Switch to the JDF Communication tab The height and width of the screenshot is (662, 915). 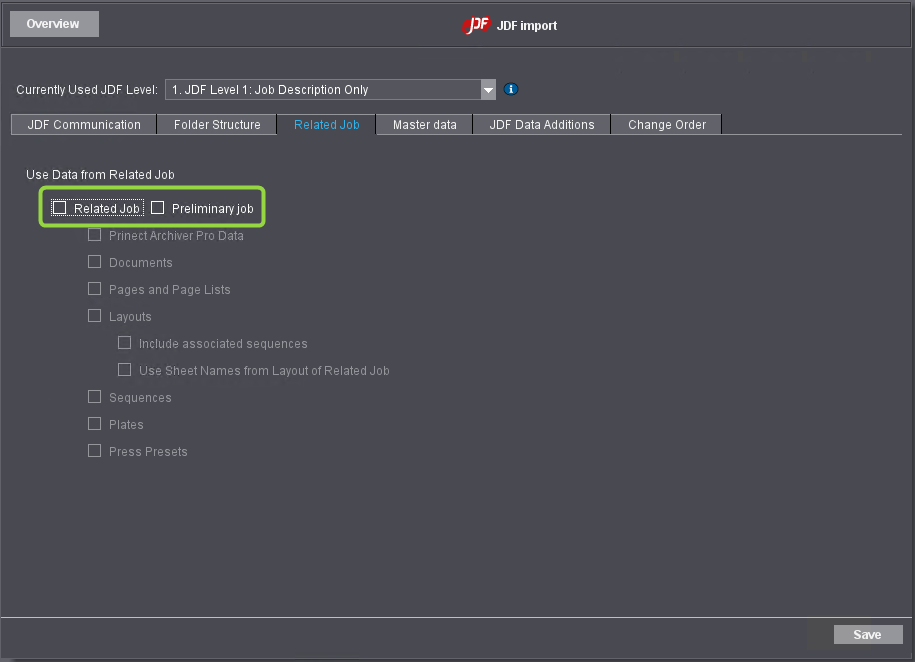[x=83, y=124]
